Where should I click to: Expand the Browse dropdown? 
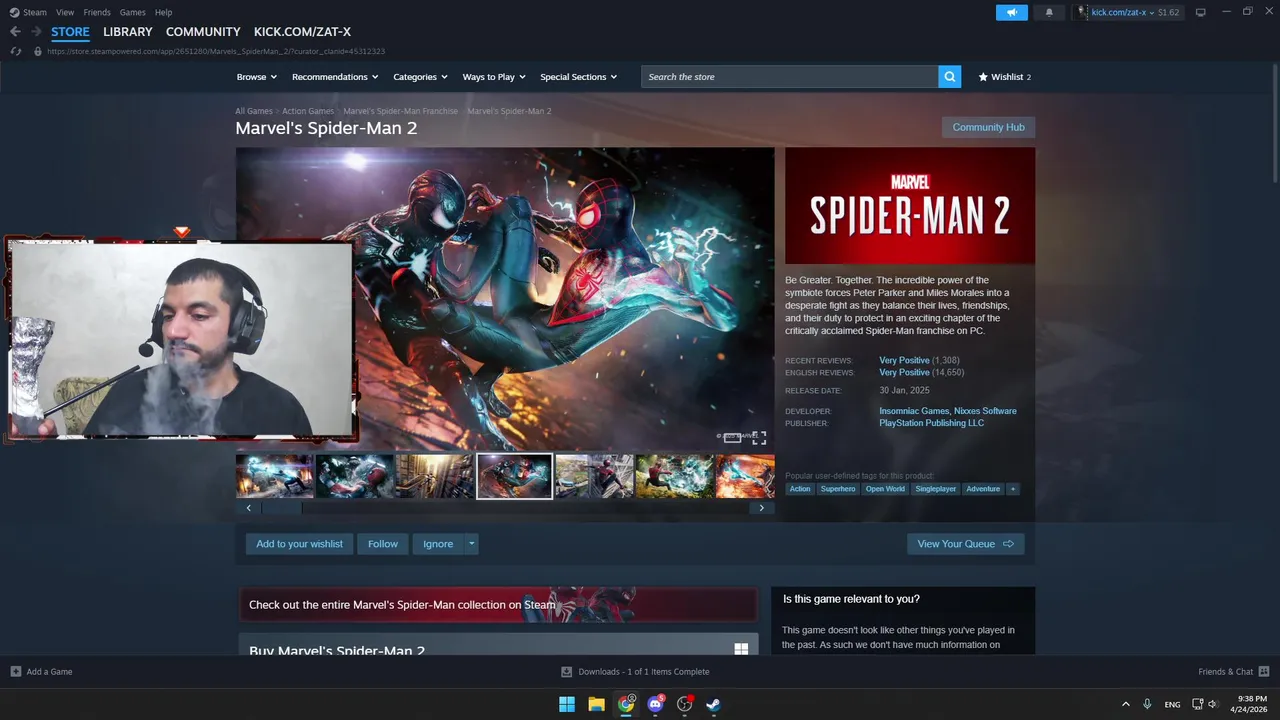tap(255, 77)
